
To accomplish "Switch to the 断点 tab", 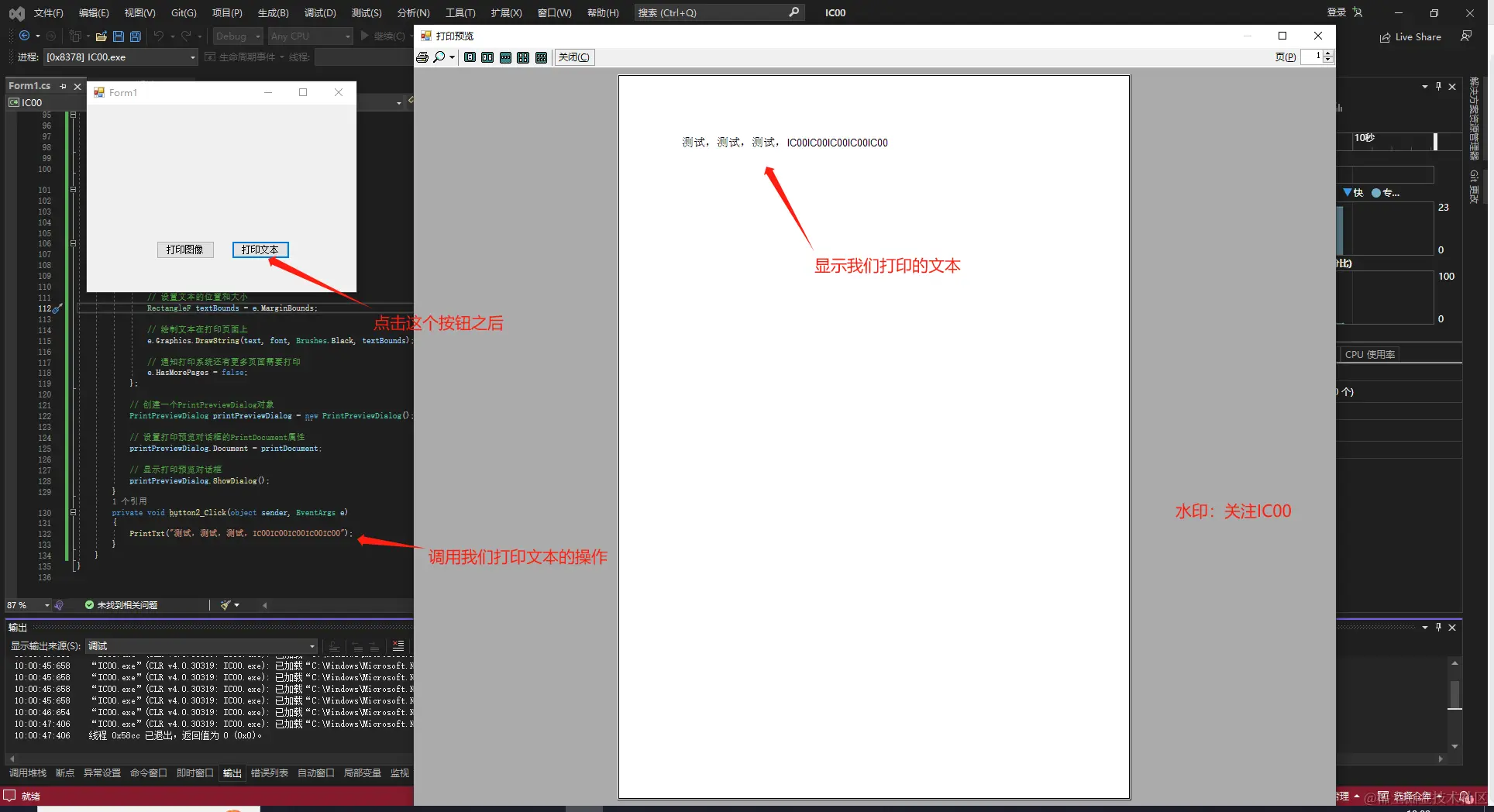I will point(65,773).
